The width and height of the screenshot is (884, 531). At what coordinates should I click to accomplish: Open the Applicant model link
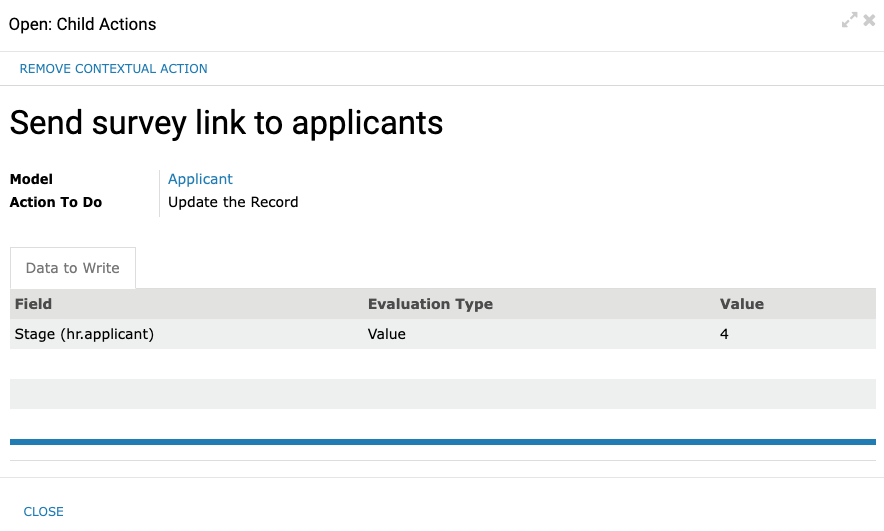200,179
